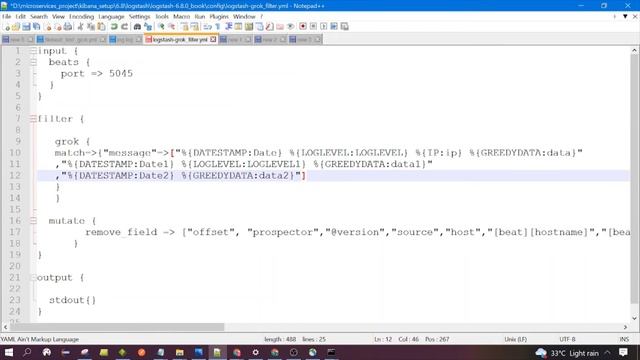640x360 pixels.
Task: Close the logstash-grok_filter.yml tab with its red X
Action: point(213,40)
